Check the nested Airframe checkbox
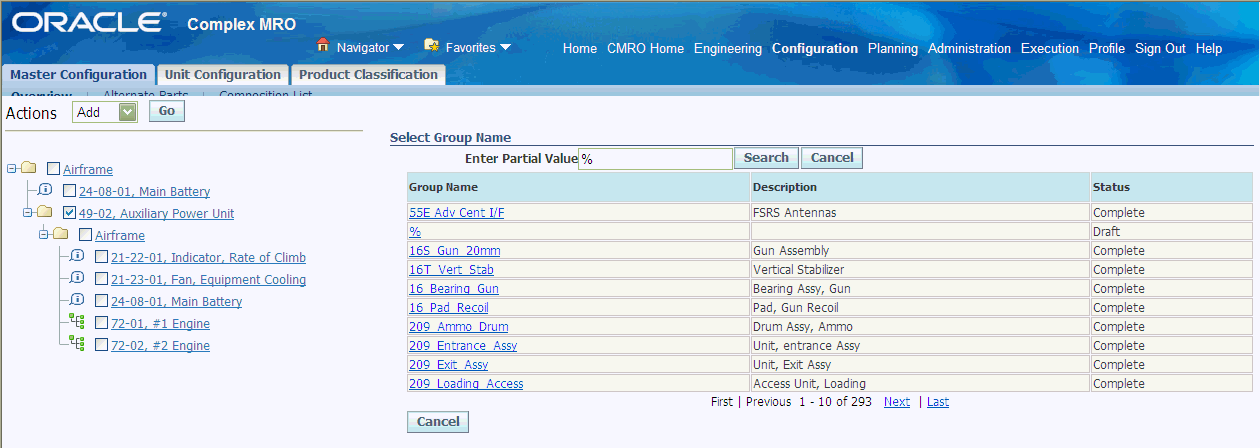The width and height of the screenshot is (1260, 448). [86, 235]
